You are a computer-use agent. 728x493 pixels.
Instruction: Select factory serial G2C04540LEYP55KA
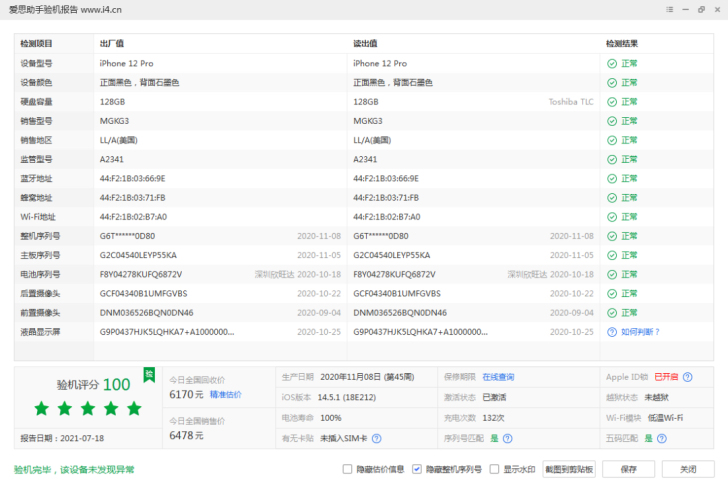[138, 255]
